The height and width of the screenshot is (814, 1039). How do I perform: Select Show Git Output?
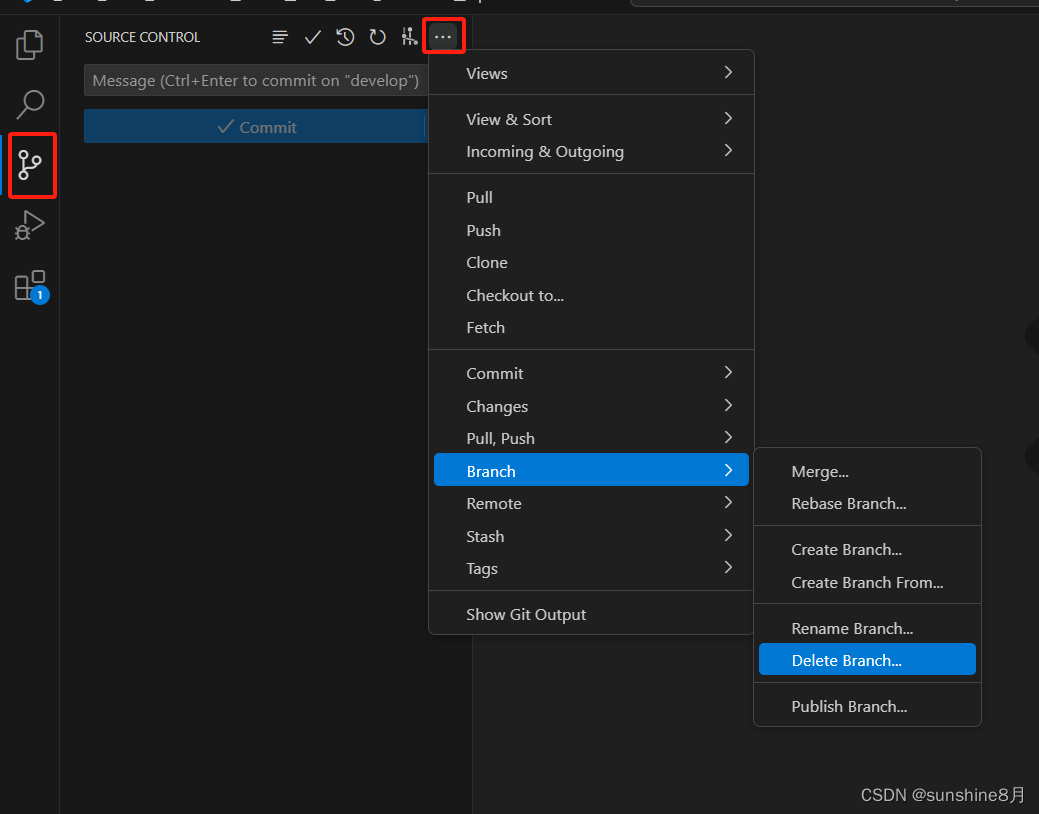tap(591, 614)
